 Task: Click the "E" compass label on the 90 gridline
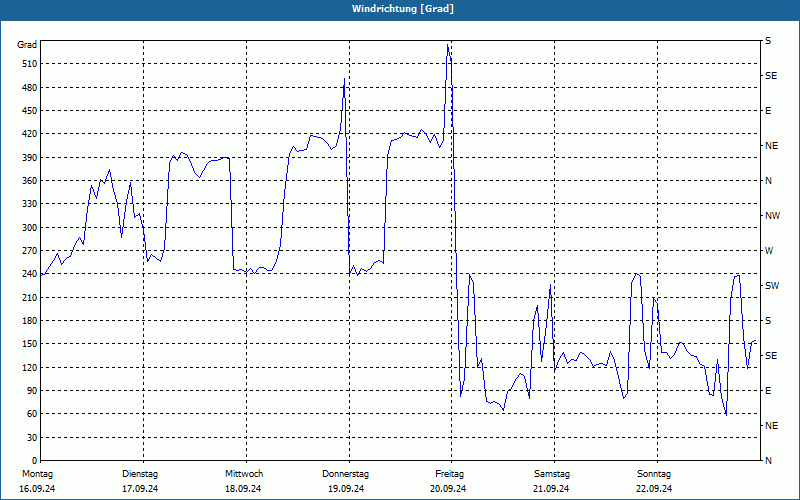(x=768, y=391)
